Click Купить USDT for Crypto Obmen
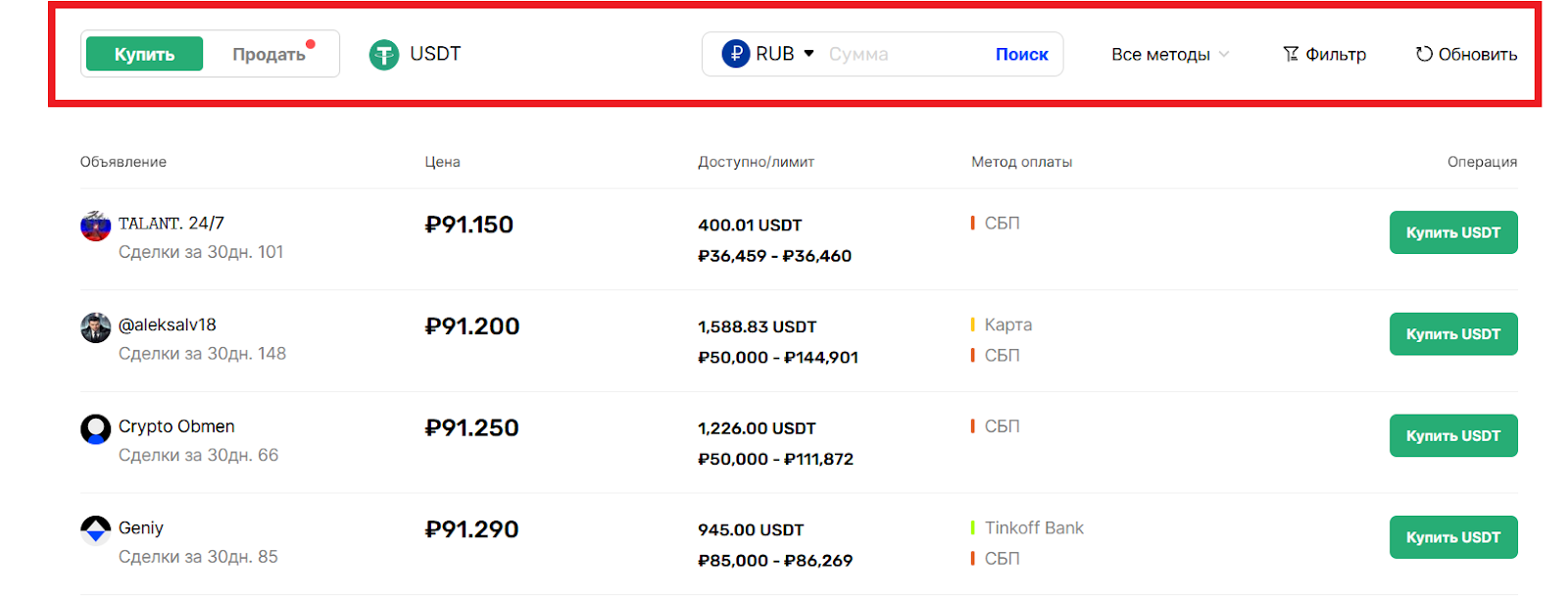This screenshot has width=1568, height=599. tap(1452, 435)
